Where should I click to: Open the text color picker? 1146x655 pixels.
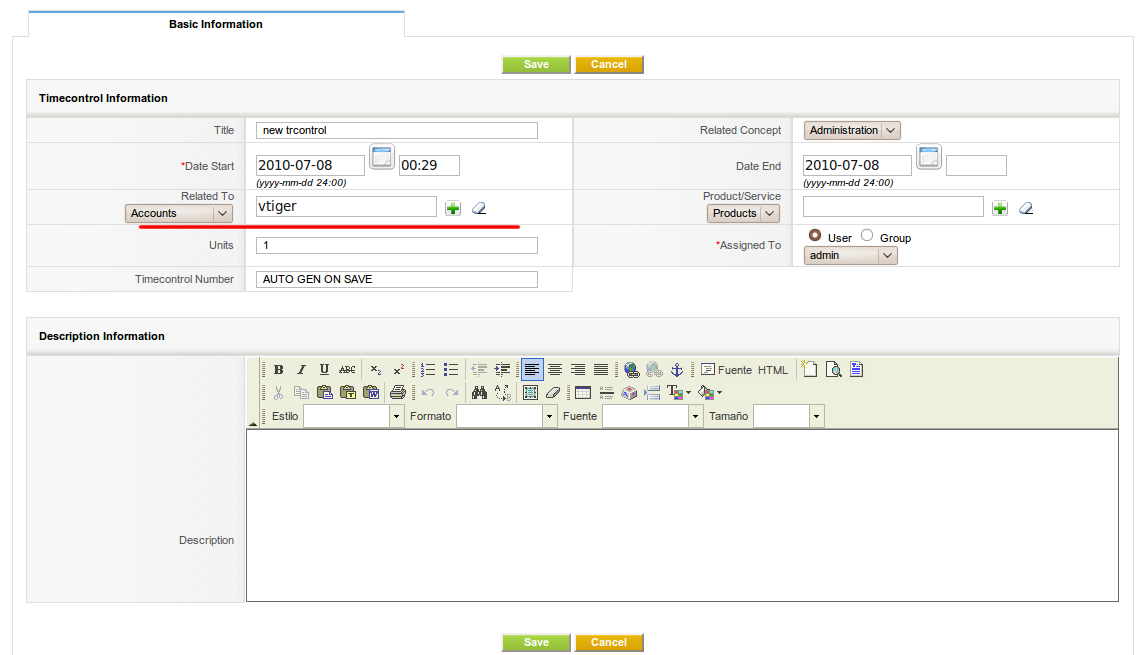click(679, 393)
